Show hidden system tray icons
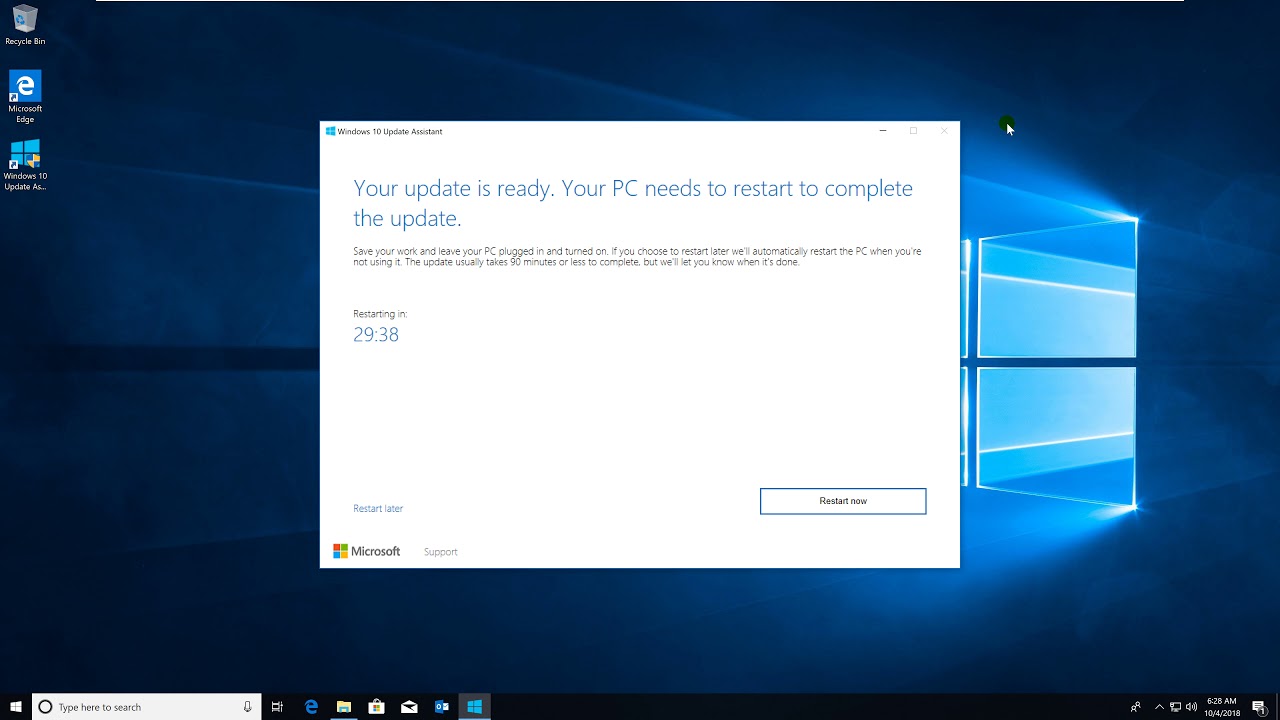The image size is (1280, 720). (1160, 707)
